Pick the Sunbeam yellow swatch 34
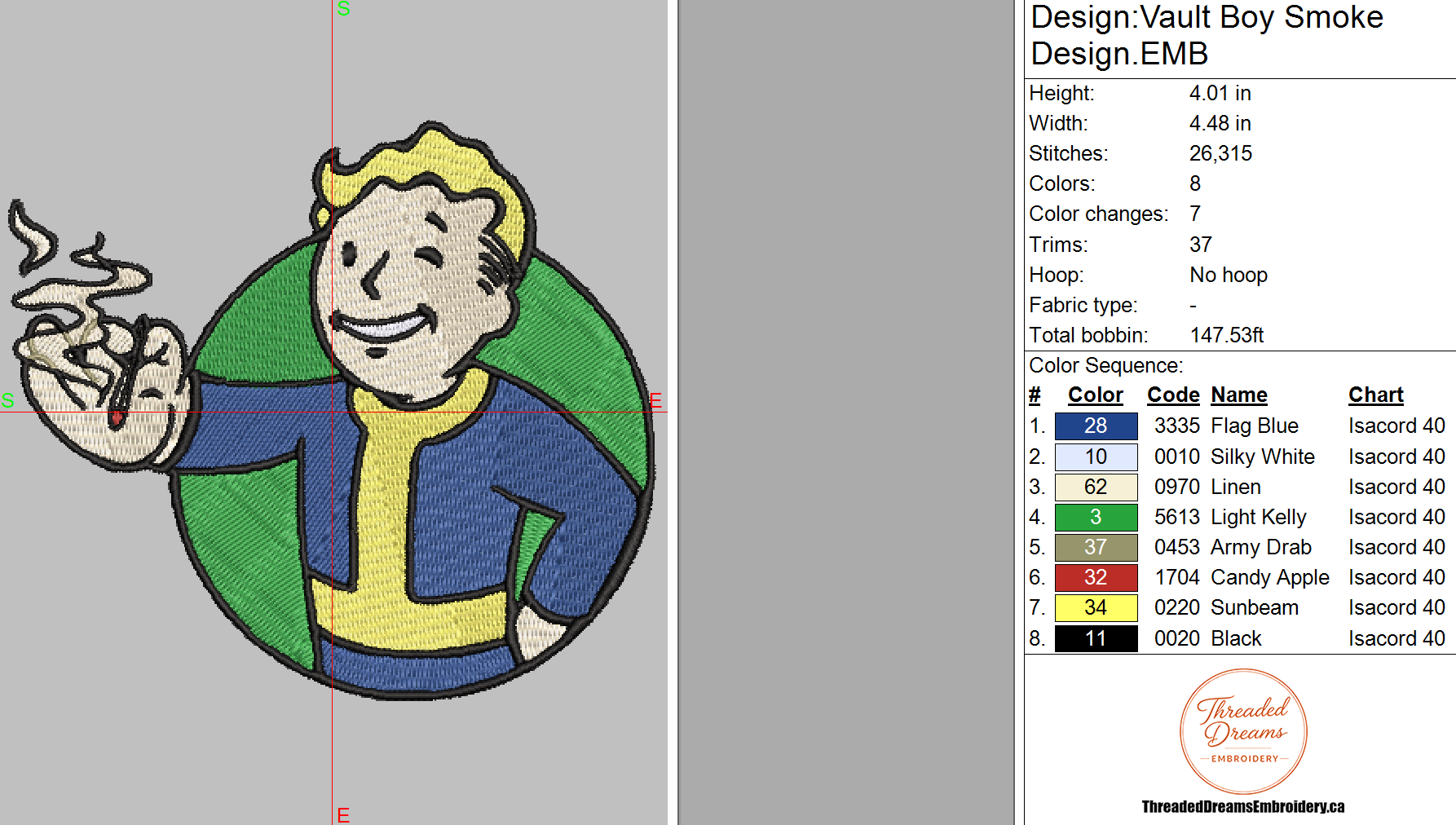The height and width of the screenshot is (825, 1456). 1096,607
